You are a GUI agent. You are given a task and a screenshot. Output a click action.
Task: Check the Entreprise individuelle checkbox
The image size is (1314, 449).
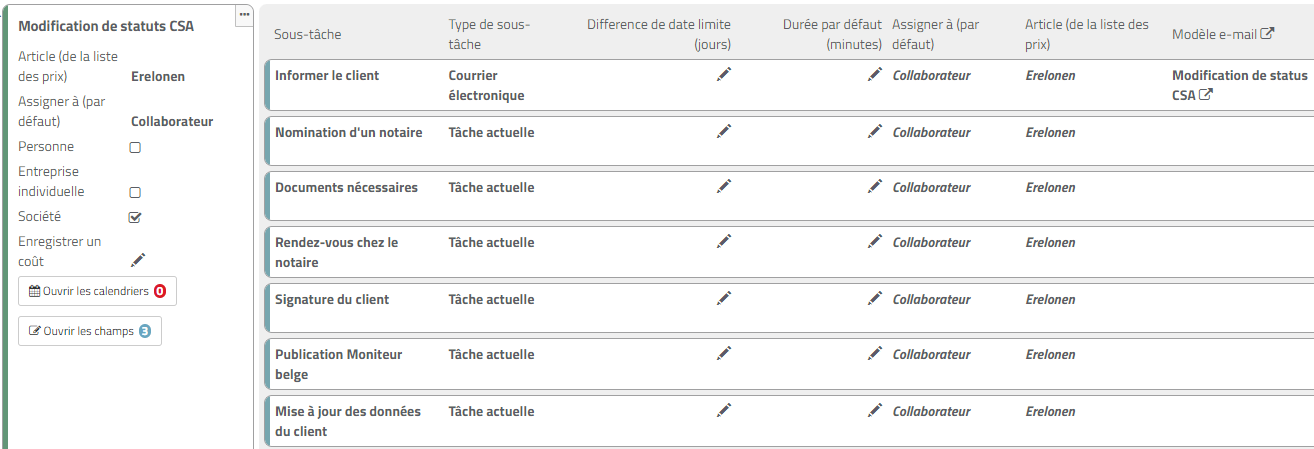[x=135, y=192]
